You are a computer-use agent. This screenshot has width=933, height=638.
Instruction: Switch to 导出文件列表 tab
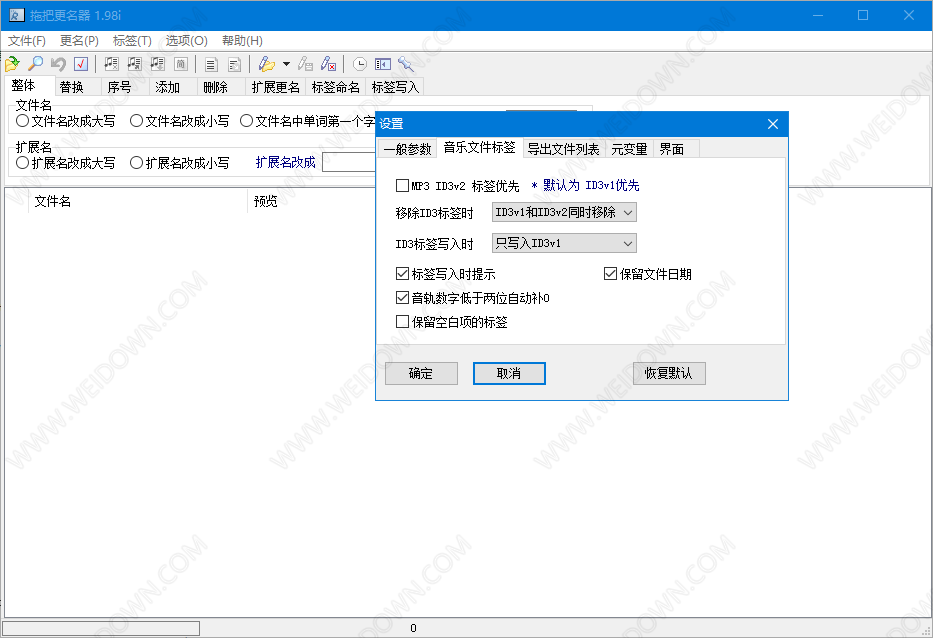click(x=563, y=149)
